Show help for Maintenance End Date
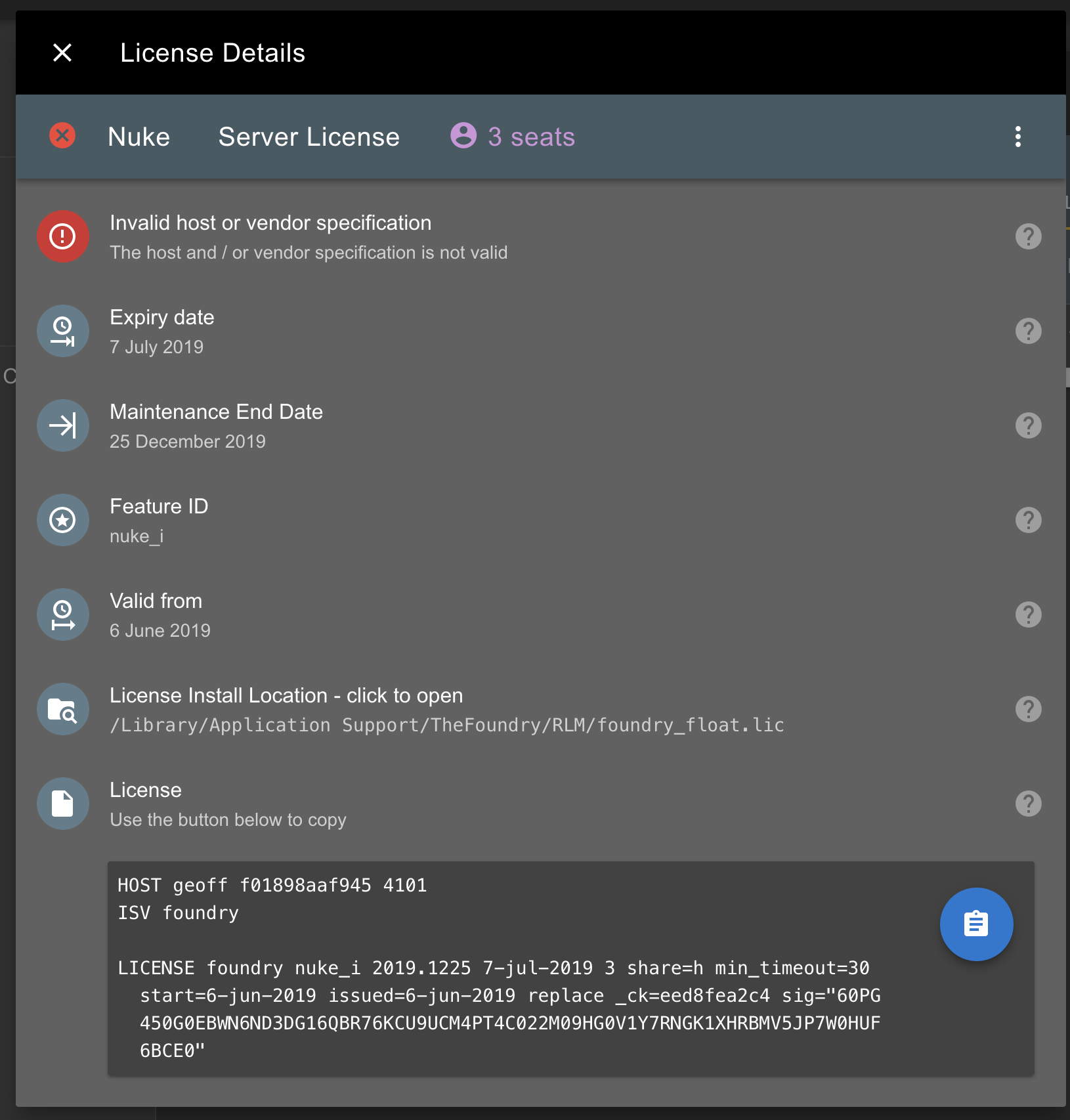 click(1029, 425)
